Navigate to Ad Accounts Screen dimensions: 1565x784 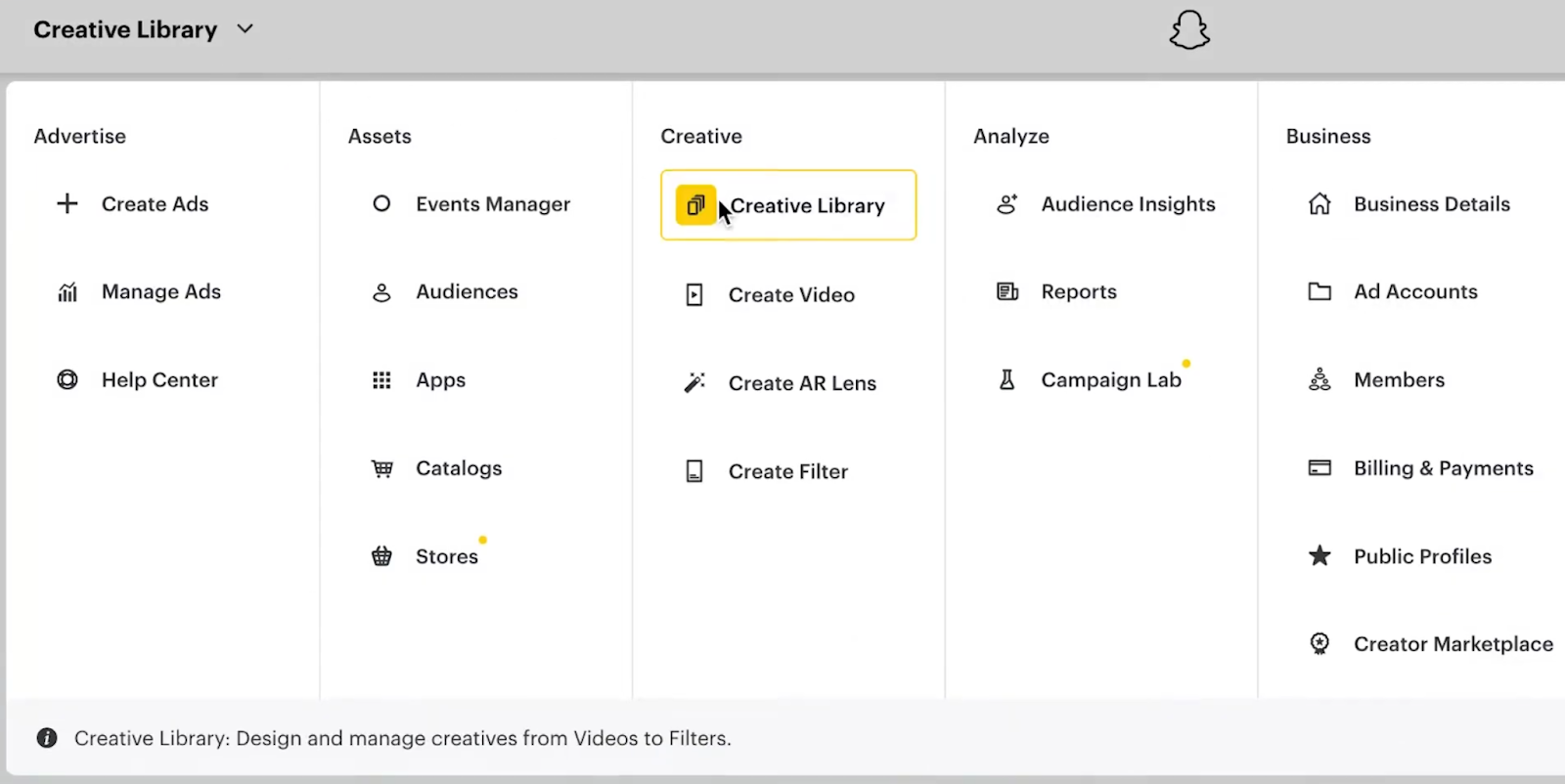(1414, 292)
